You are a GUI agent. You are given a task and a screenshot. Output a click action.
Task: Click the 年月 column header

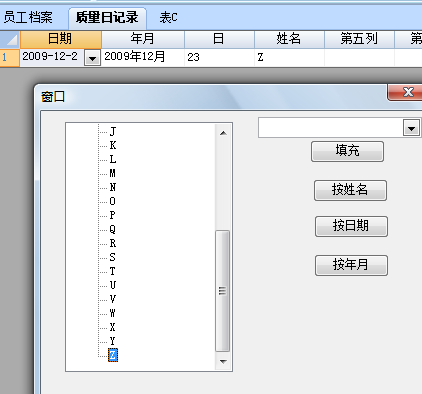pos(143,39)
